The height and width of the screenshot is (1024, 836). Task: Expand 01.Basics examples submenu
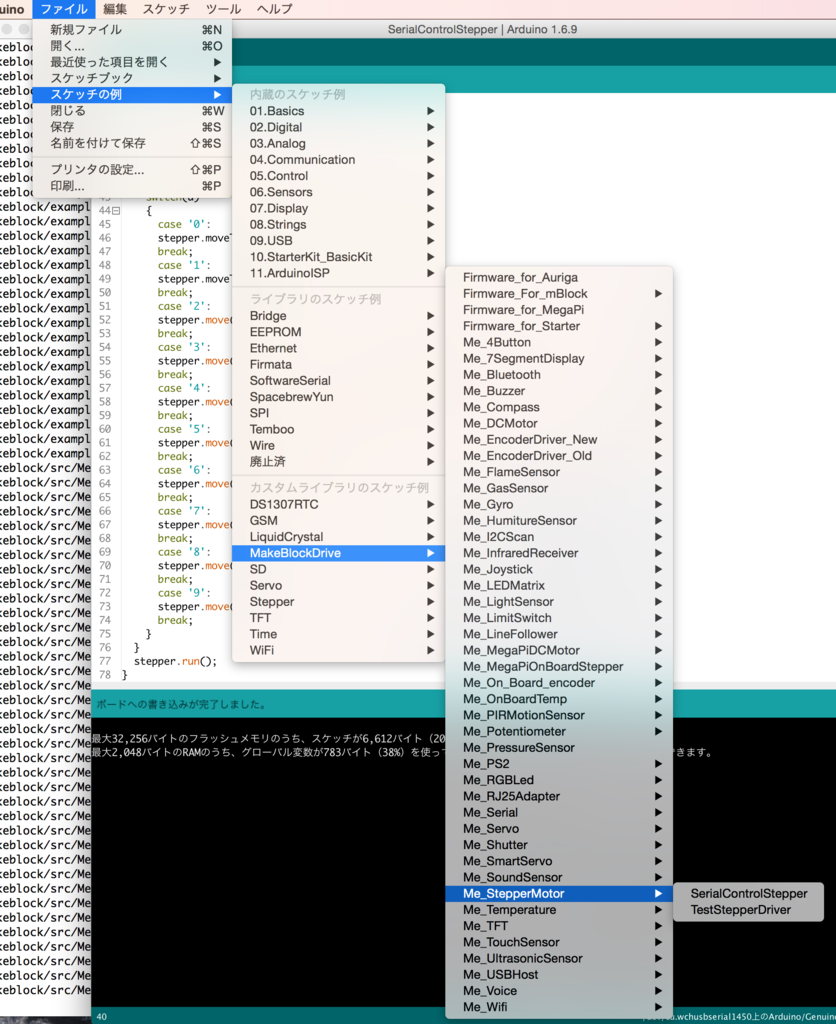click(x=338, y=111)
